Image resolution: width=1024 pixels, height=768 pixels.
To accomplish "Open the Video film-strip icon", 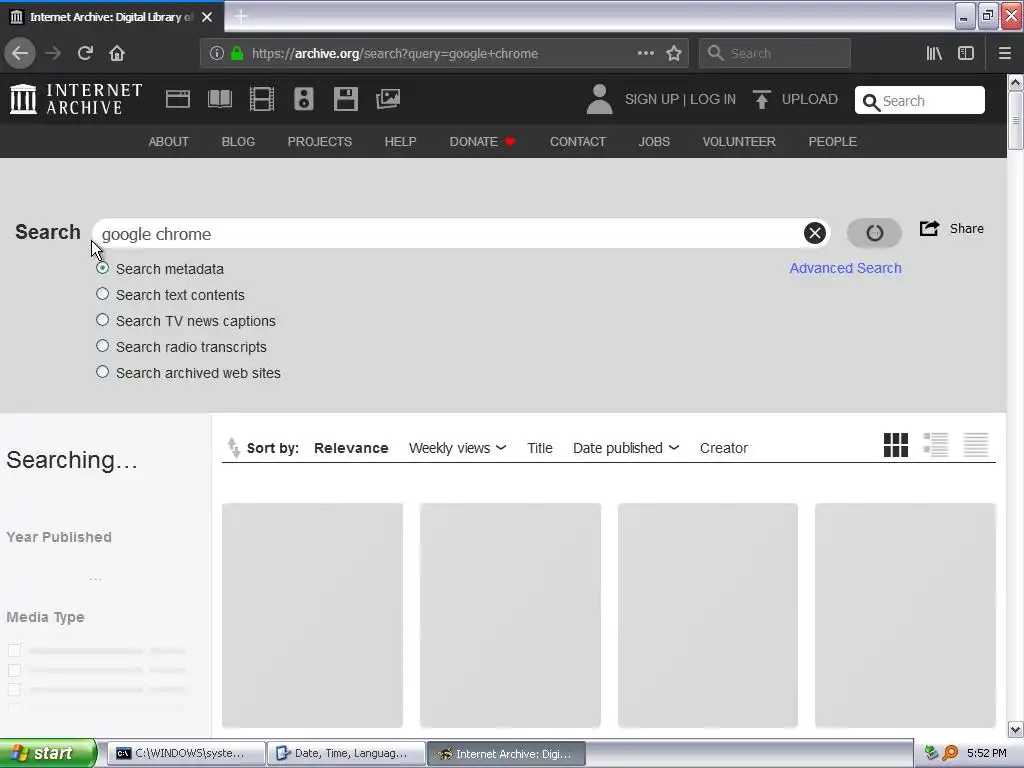I will click(x=262, y=99).
